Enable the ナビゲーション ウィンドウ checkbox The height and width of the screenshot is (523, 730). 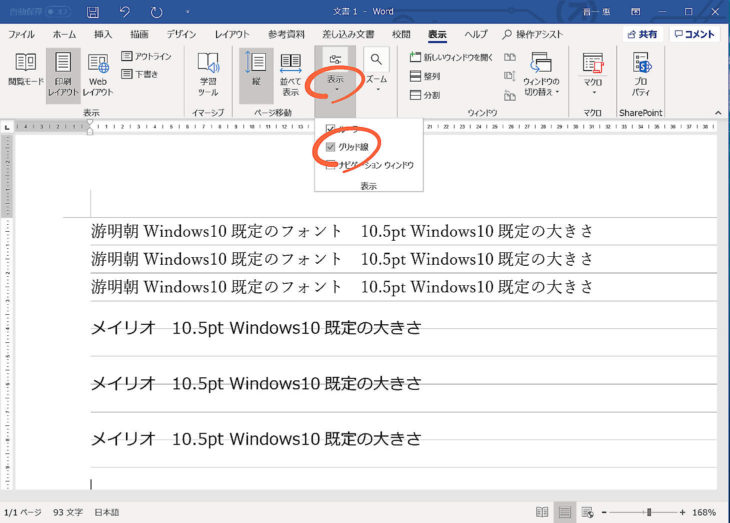[331, 165]
